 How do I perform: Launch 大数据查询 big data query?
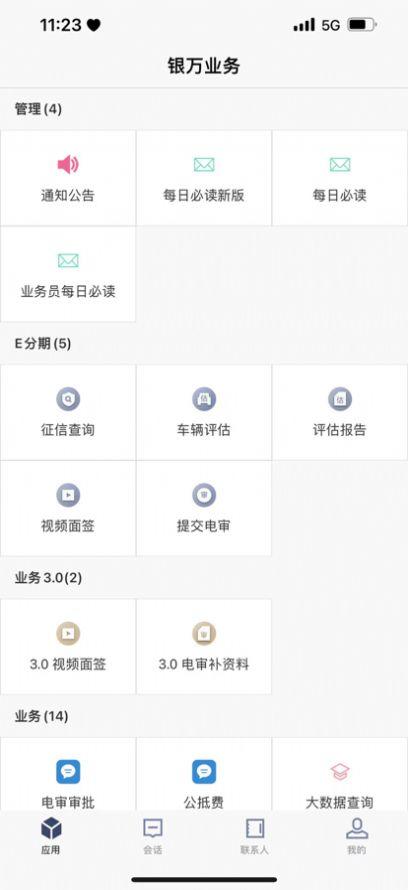coord(340,774)
